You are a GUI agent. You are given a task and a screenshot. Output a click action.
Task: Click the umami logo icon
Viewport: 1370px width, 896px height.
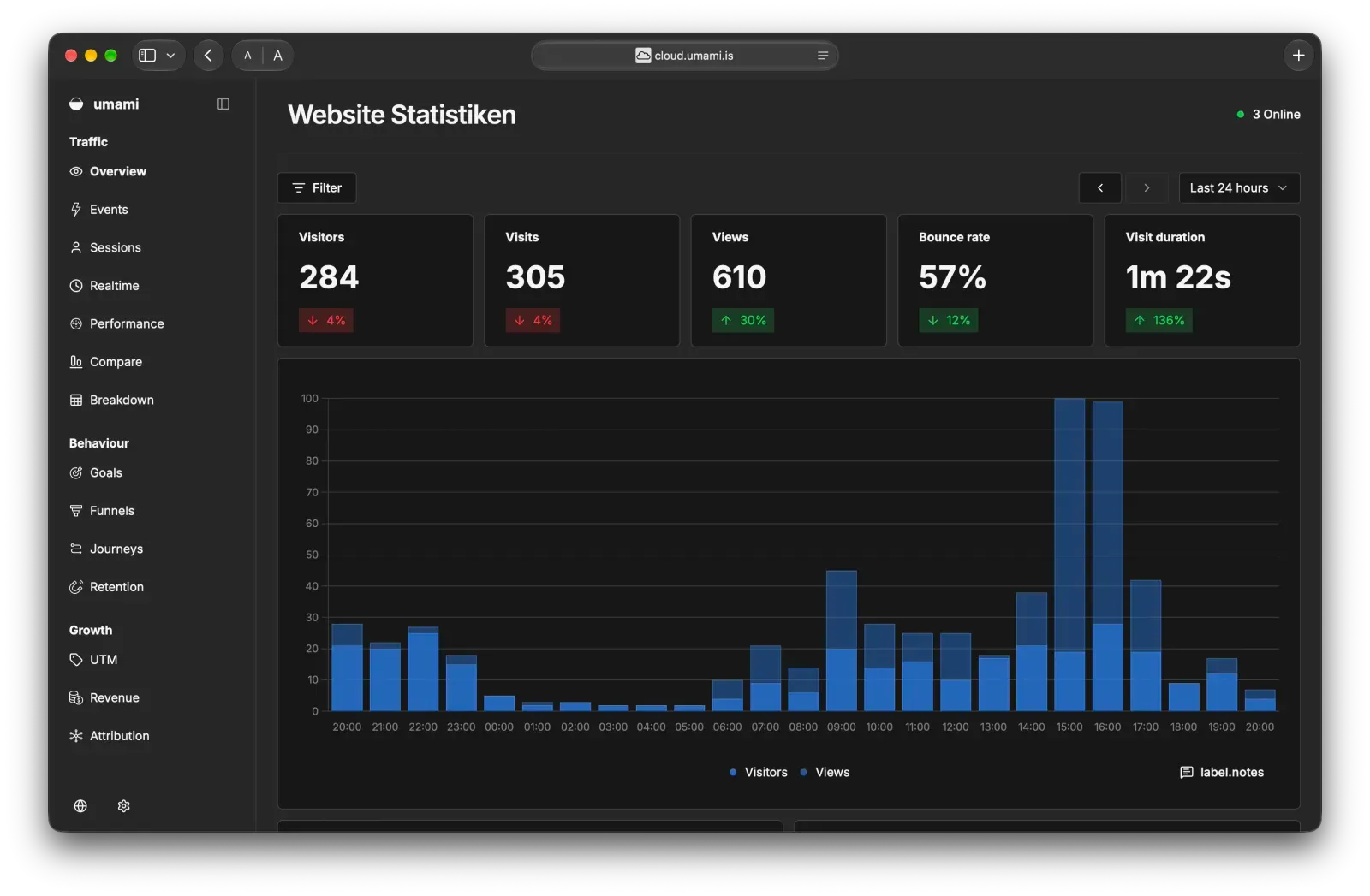coord(76,104)
